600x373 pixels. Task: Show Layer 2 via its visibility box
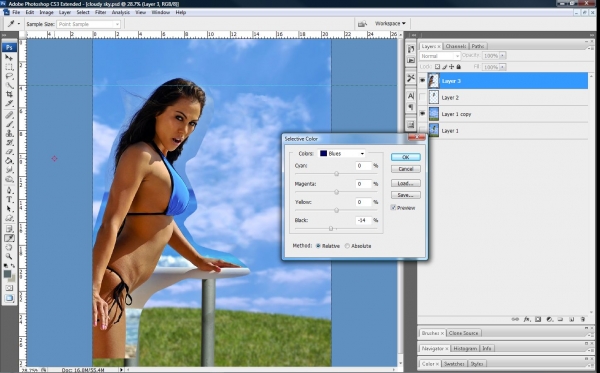[x=422, y=98]
